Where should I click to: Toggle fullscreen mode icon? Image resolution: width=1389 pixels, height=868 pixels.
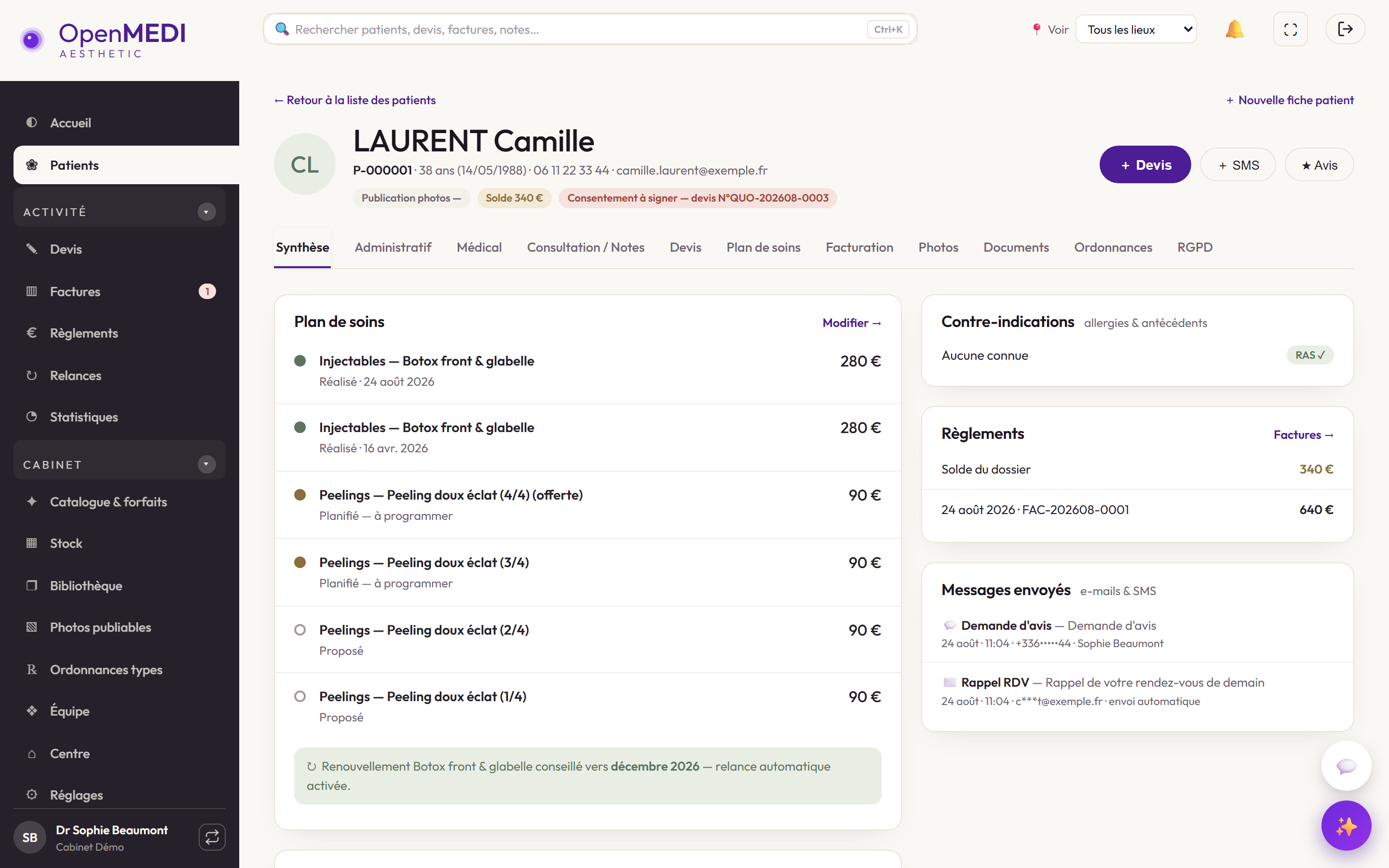[x=1290, y=29]
